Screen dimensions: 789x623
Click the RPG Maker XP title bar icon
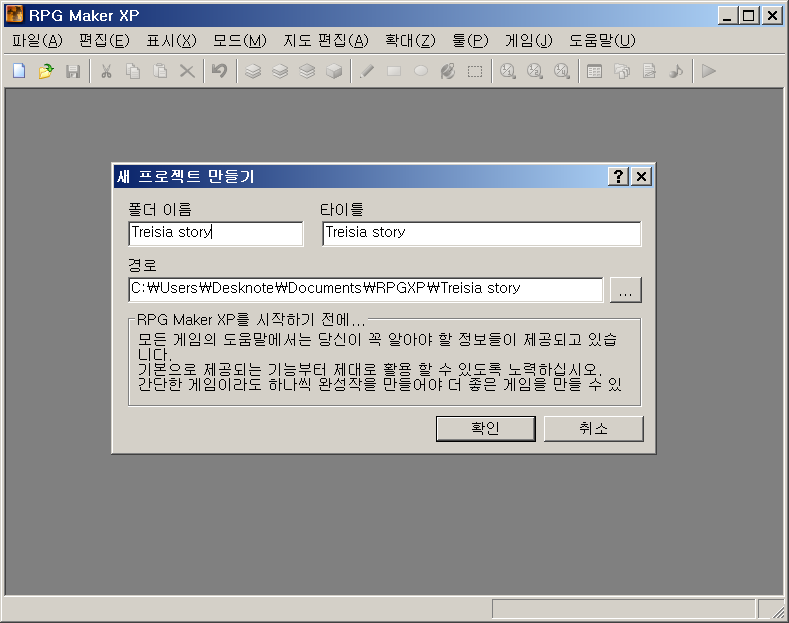[x=15, y=15]
